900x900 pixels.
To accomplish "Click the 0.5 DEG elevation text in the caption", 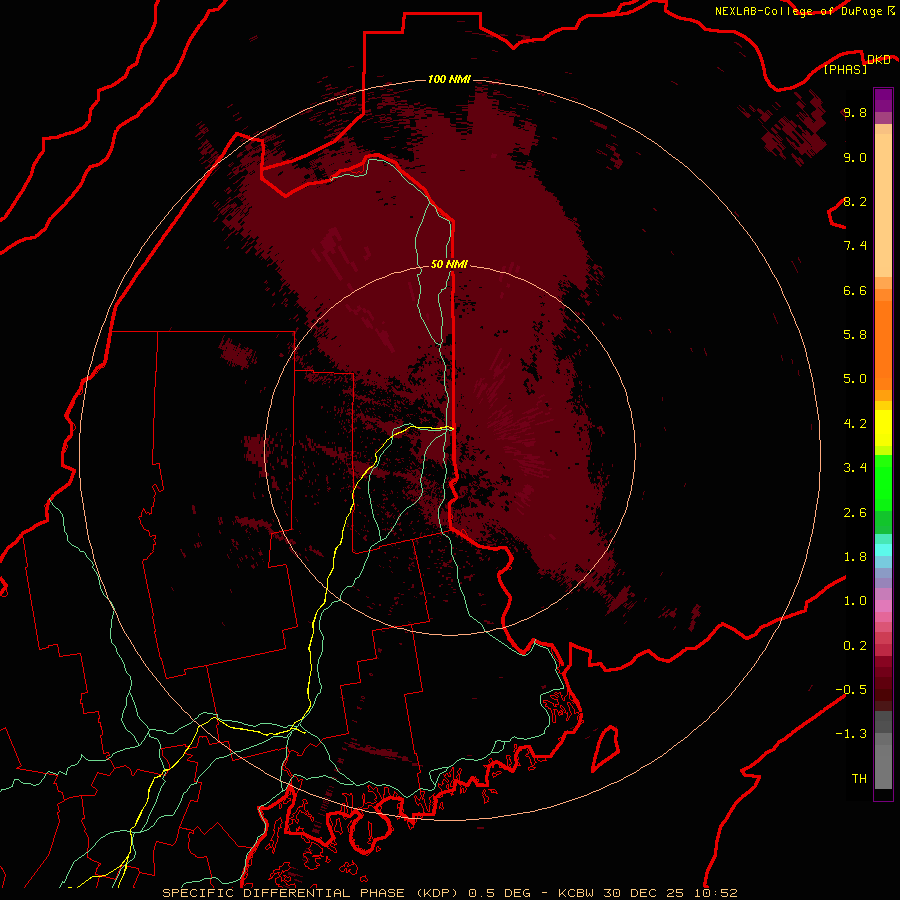I will point(498,893).
